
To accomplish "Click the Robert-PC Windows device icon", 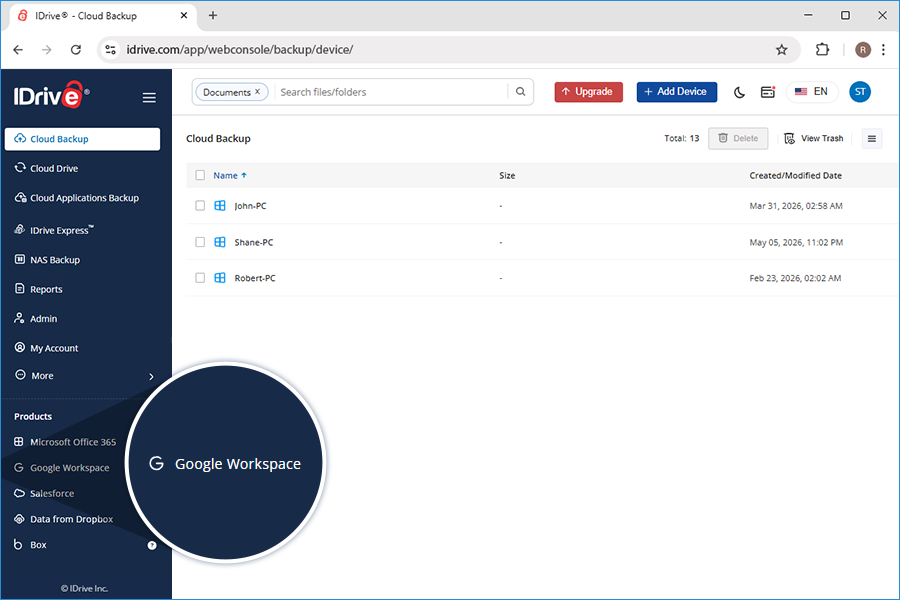I will pos(220,278).
